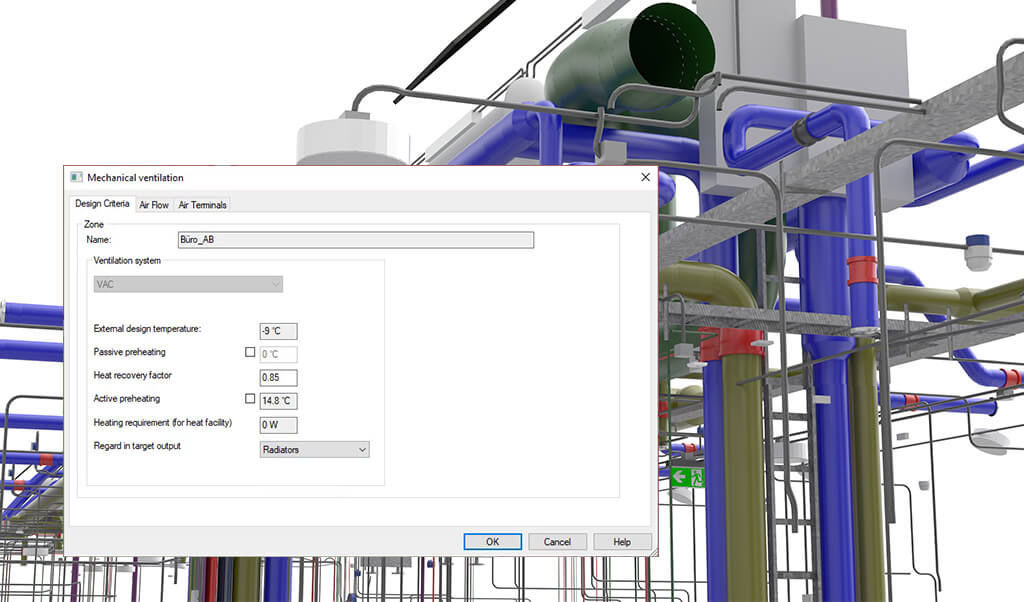
Task: Close the Mechanical ventilation dialog
Action: [x=645, y=177]
